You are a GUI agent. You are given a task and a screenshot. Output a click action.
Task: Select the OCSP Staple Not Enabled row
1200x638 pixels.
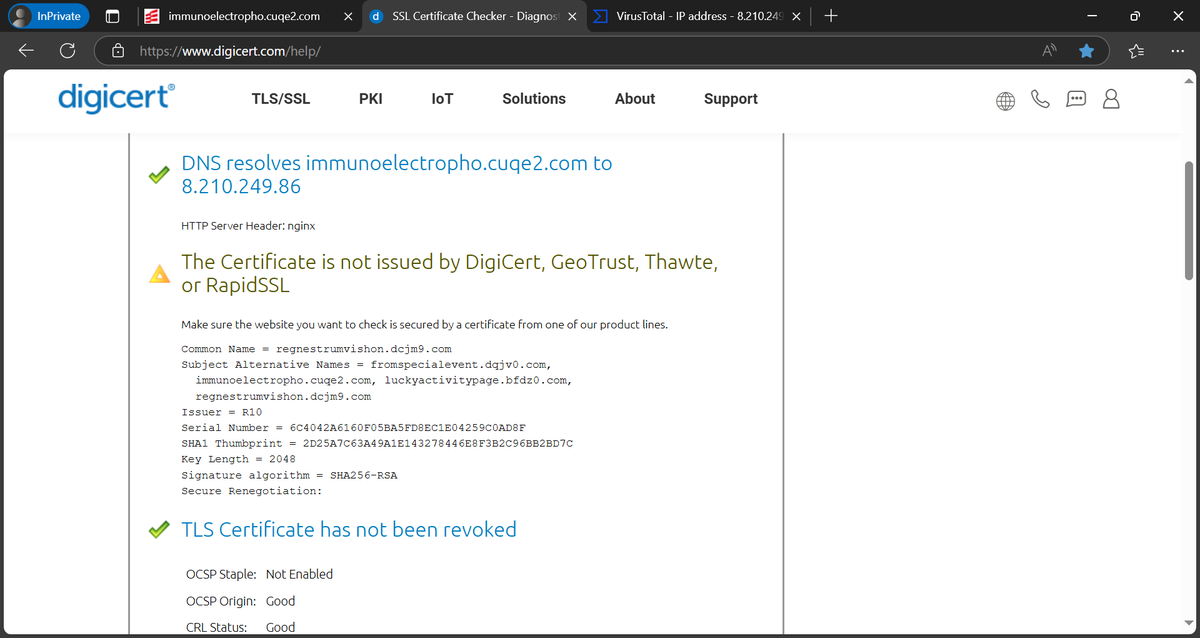coord(259,574)
